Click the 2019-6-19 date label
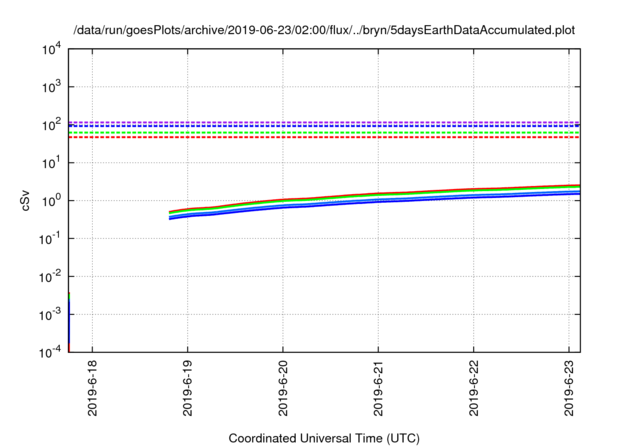Screen dimensions: 640x448 [188, 388]
